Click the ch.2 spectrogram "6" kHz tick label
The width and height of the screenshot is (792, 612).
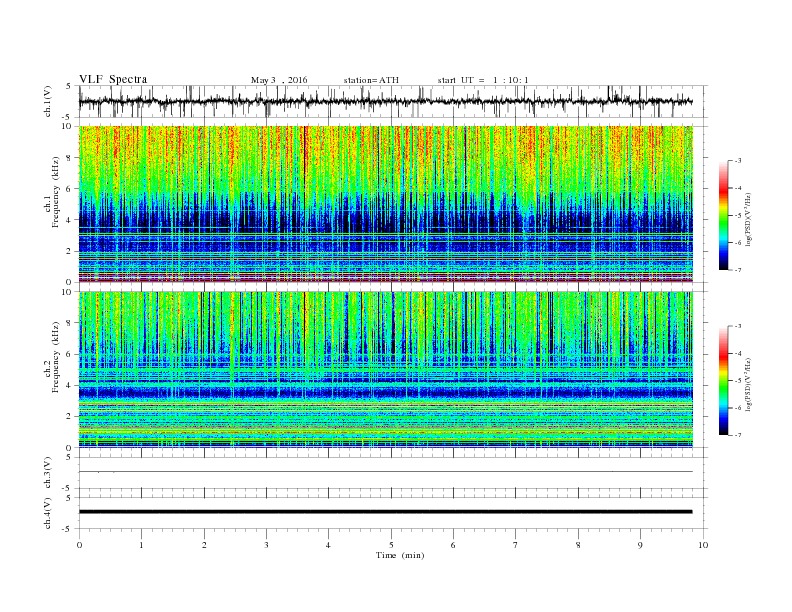pos(69,354)
